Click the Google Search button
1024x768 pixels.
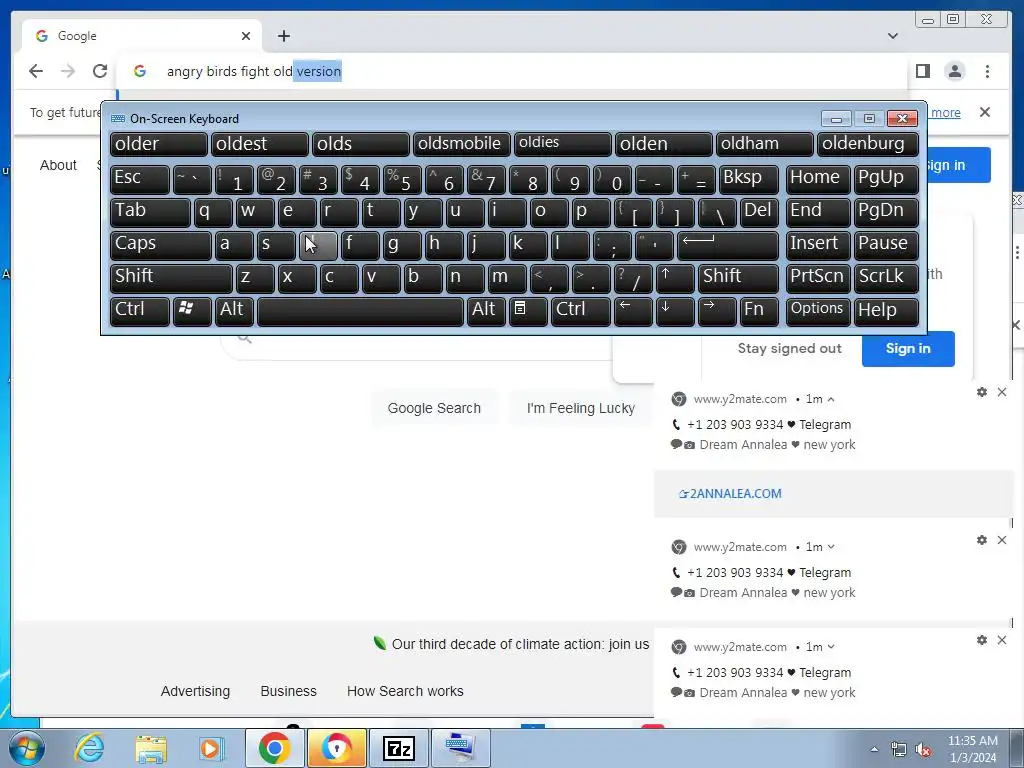pos(434,408)
